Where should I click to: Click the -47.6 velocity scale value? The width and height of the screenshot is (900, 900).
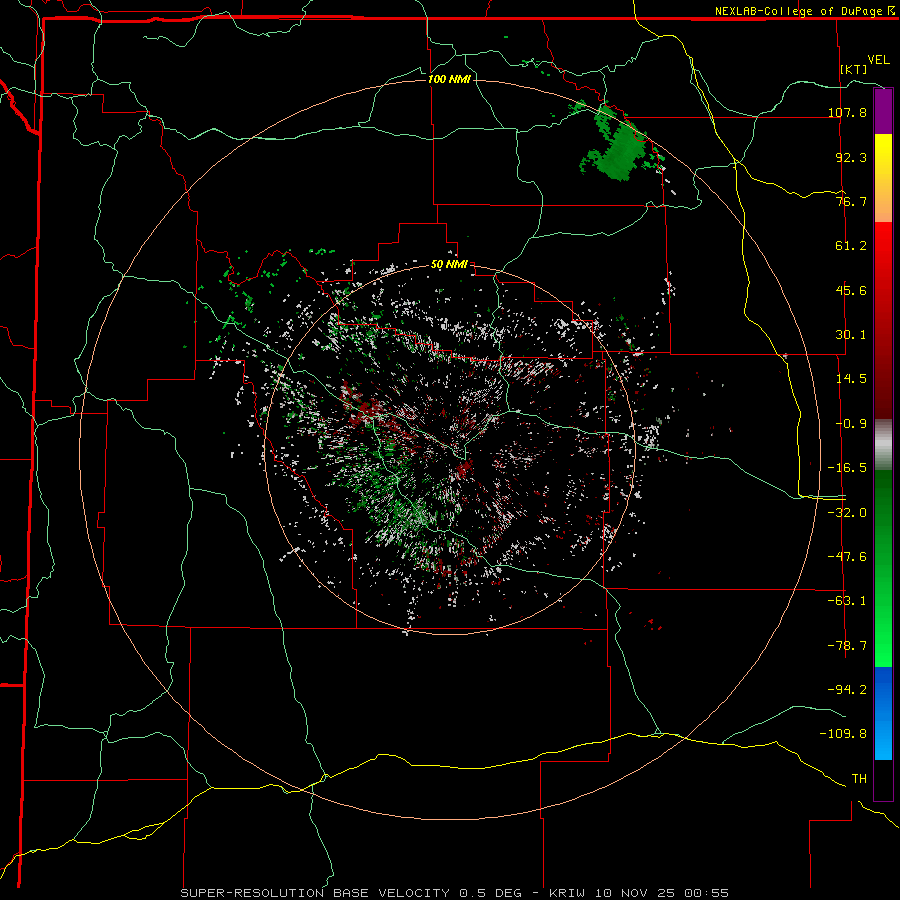(x=847, y=557)
